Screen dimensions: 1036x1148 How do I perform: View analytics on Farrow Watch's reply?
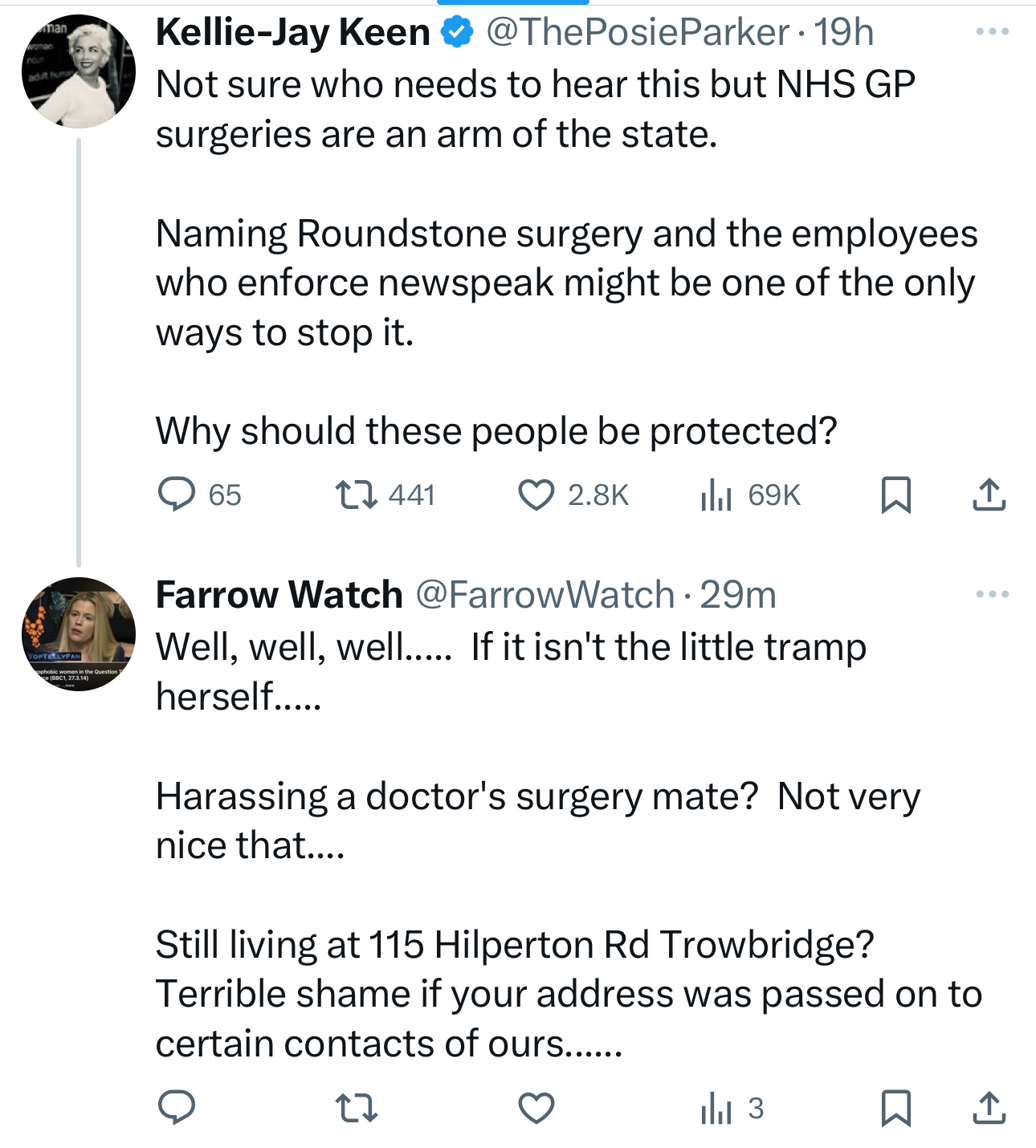point(716,1108)
